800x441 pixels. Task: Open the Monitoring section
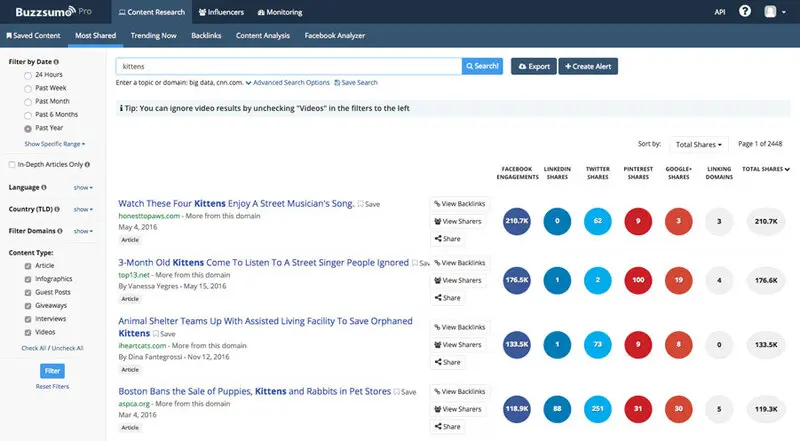click(x=280, y=12)
